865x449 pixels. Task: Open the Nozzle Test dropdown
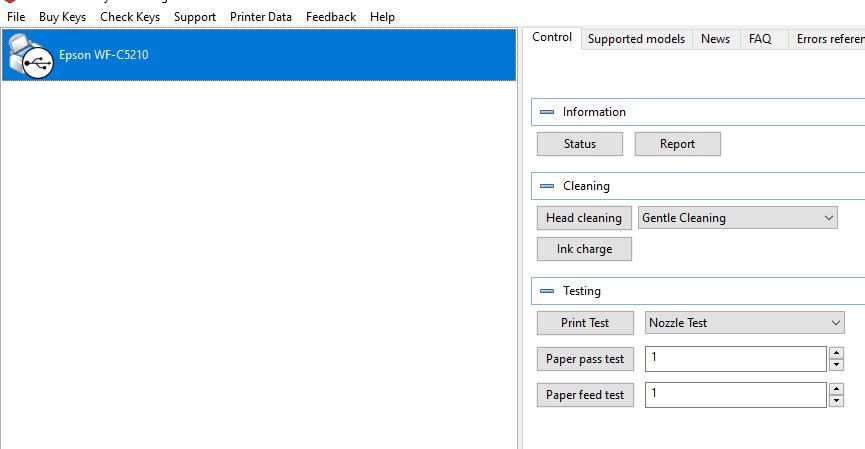[x=744, y=323]
